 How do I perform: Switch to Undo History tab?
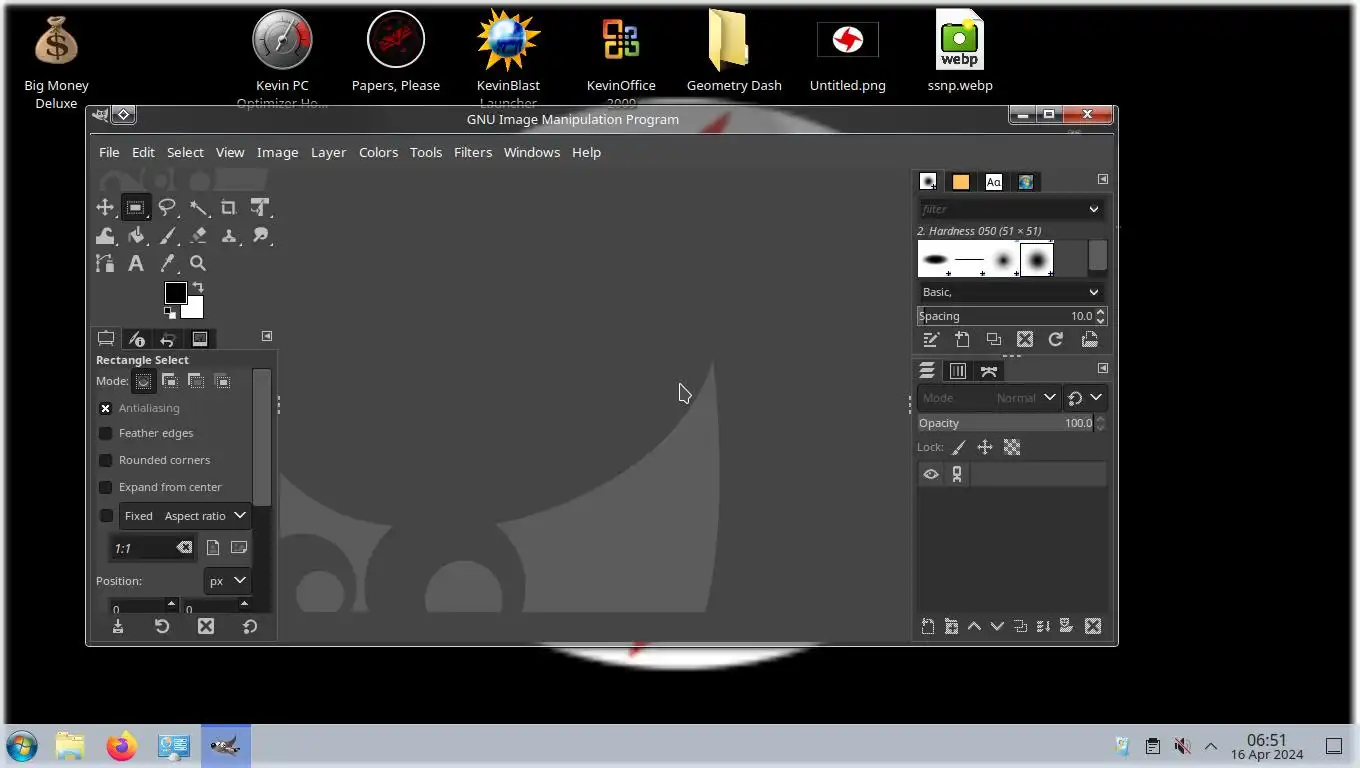[168, 340]
